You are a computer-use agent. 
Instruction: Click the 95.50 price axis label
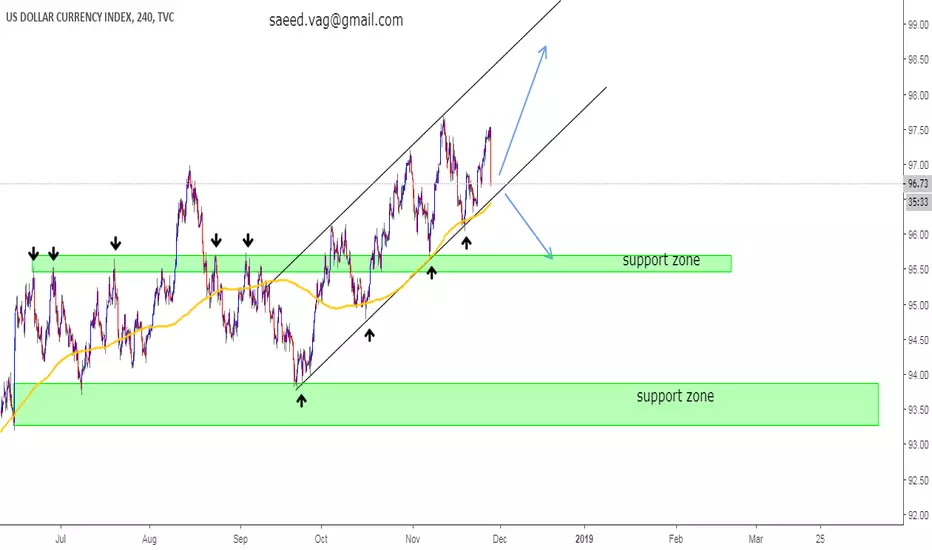(x=917, y=270)
